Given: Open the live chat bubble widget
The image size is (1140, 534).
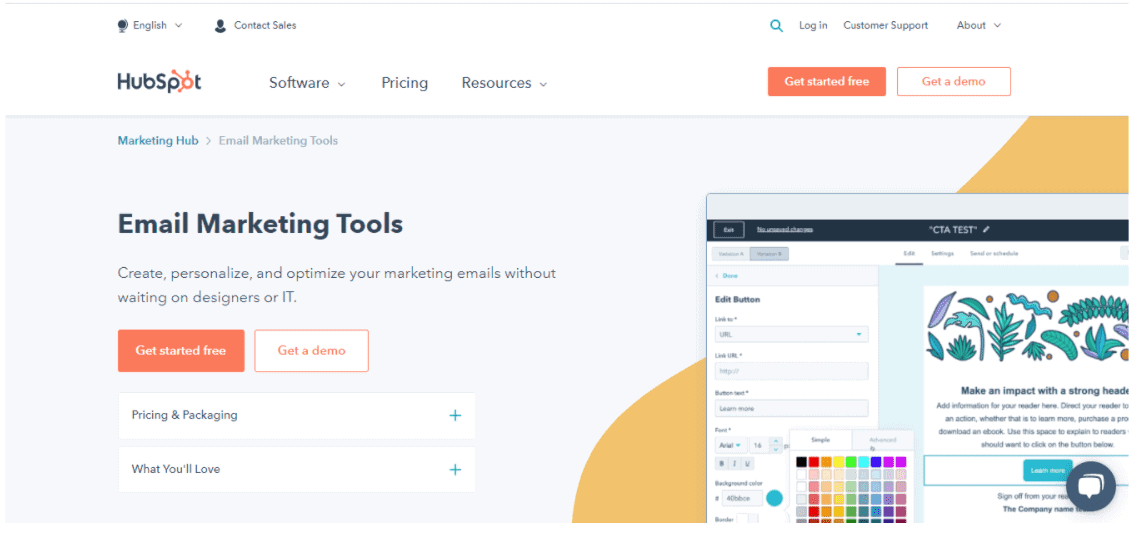Looking at the screenshot, I should (x=1090, y=486).
